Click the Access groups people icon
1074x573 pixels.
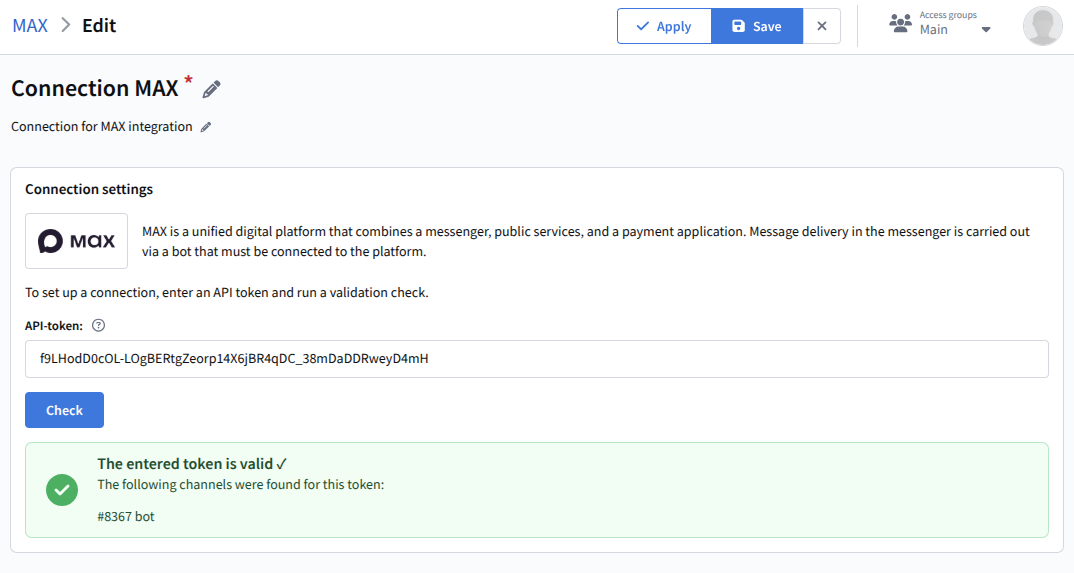point(900,24)
